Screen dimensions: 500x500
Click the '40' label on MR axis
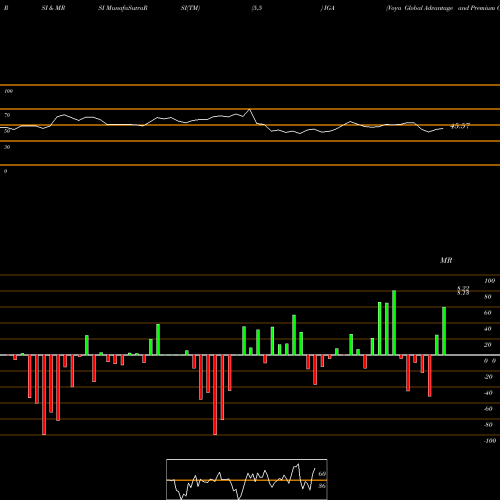click(x=488, y=329)
